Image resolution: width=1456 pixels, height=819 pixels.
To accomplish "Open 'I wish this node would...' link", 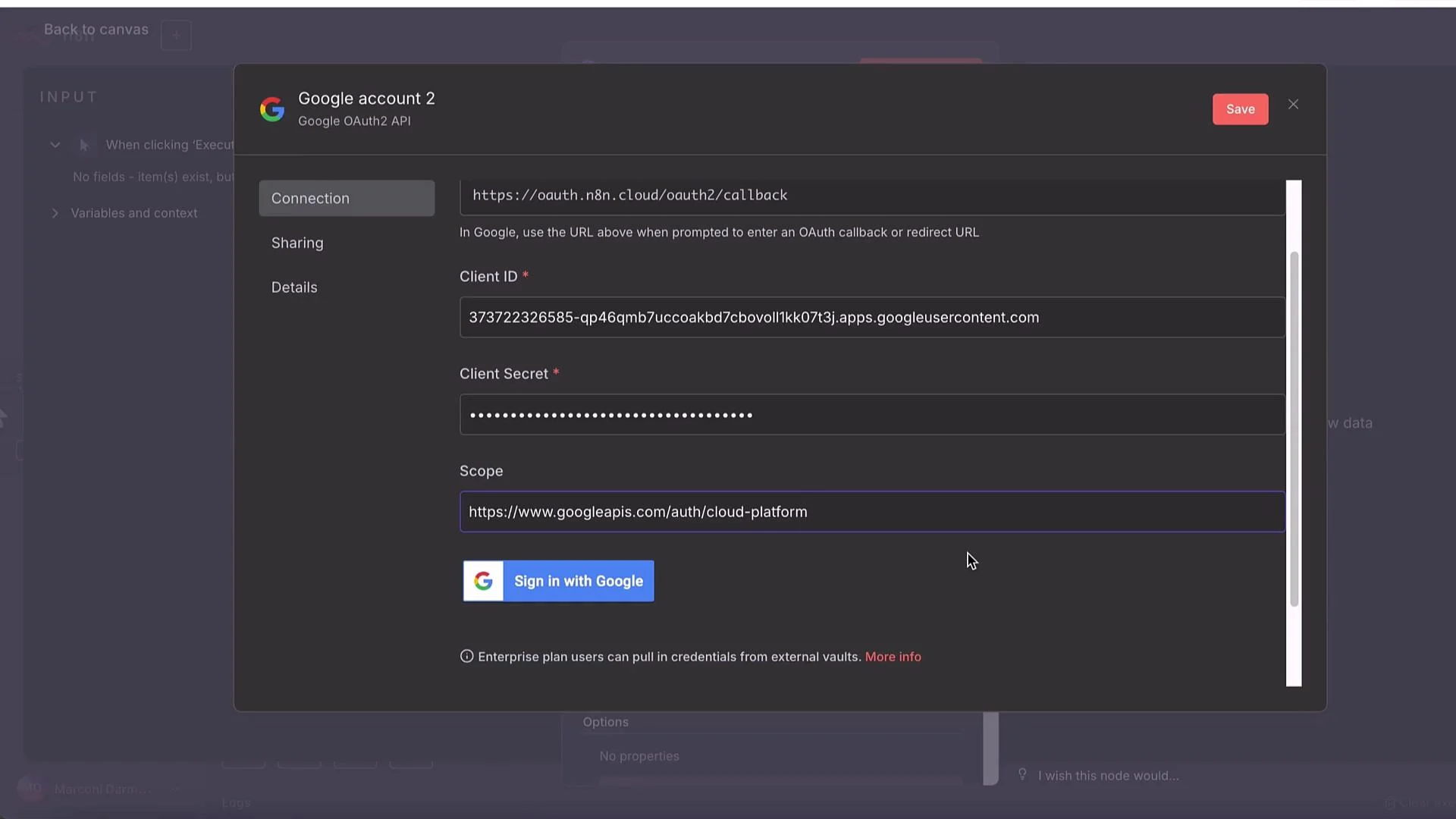I will point(1108,776).
